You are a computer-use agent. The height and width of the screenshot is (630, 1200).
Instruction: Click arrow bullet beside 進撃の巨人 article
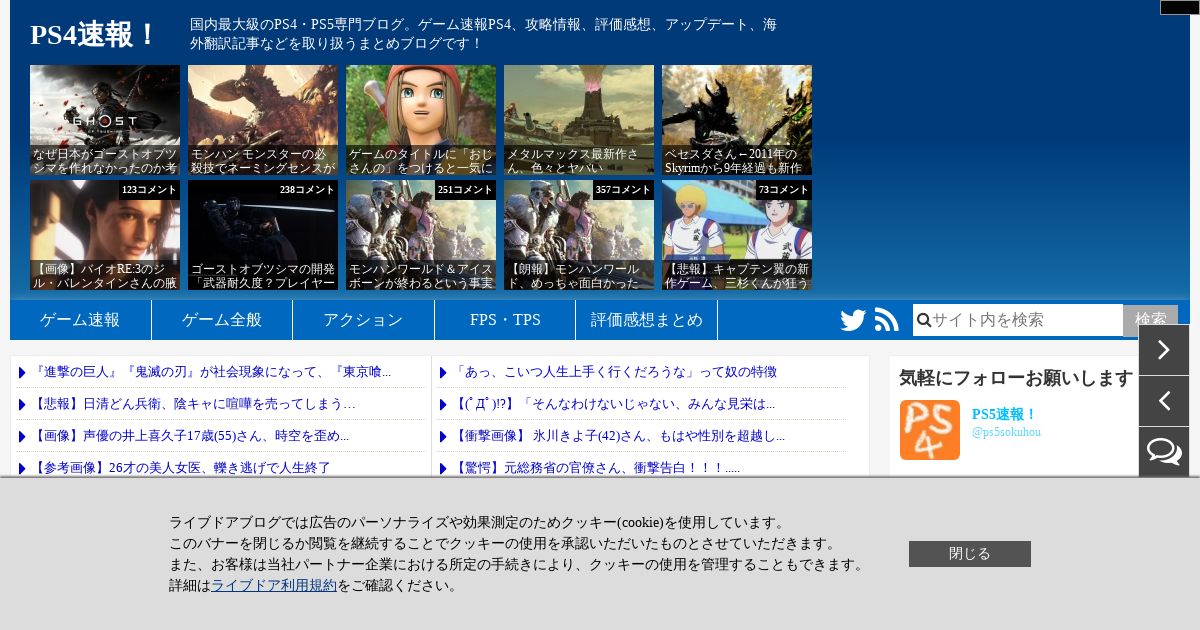pos(22,373)
